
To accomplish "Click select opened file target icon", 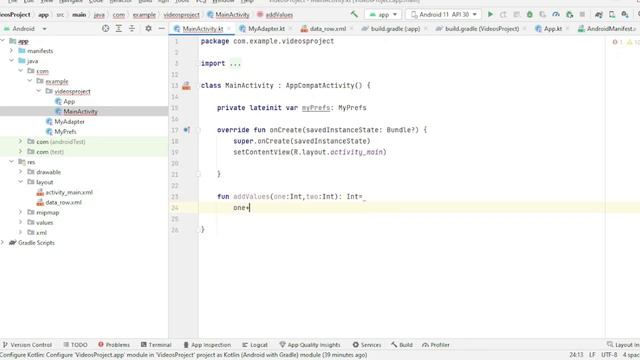I will coord(105,29).
